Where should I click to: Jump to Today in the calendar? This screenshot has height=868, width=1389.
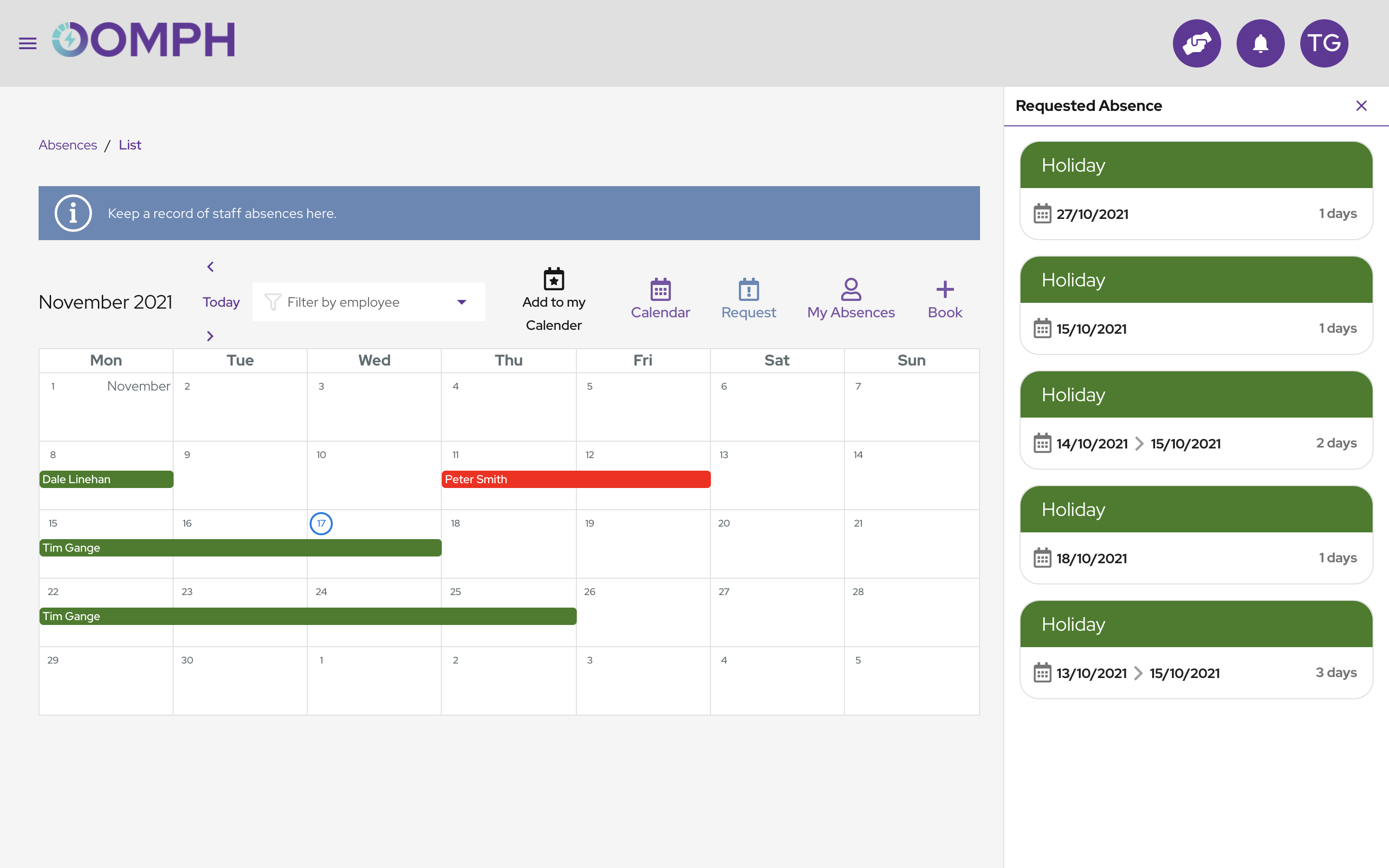(221, 302)
